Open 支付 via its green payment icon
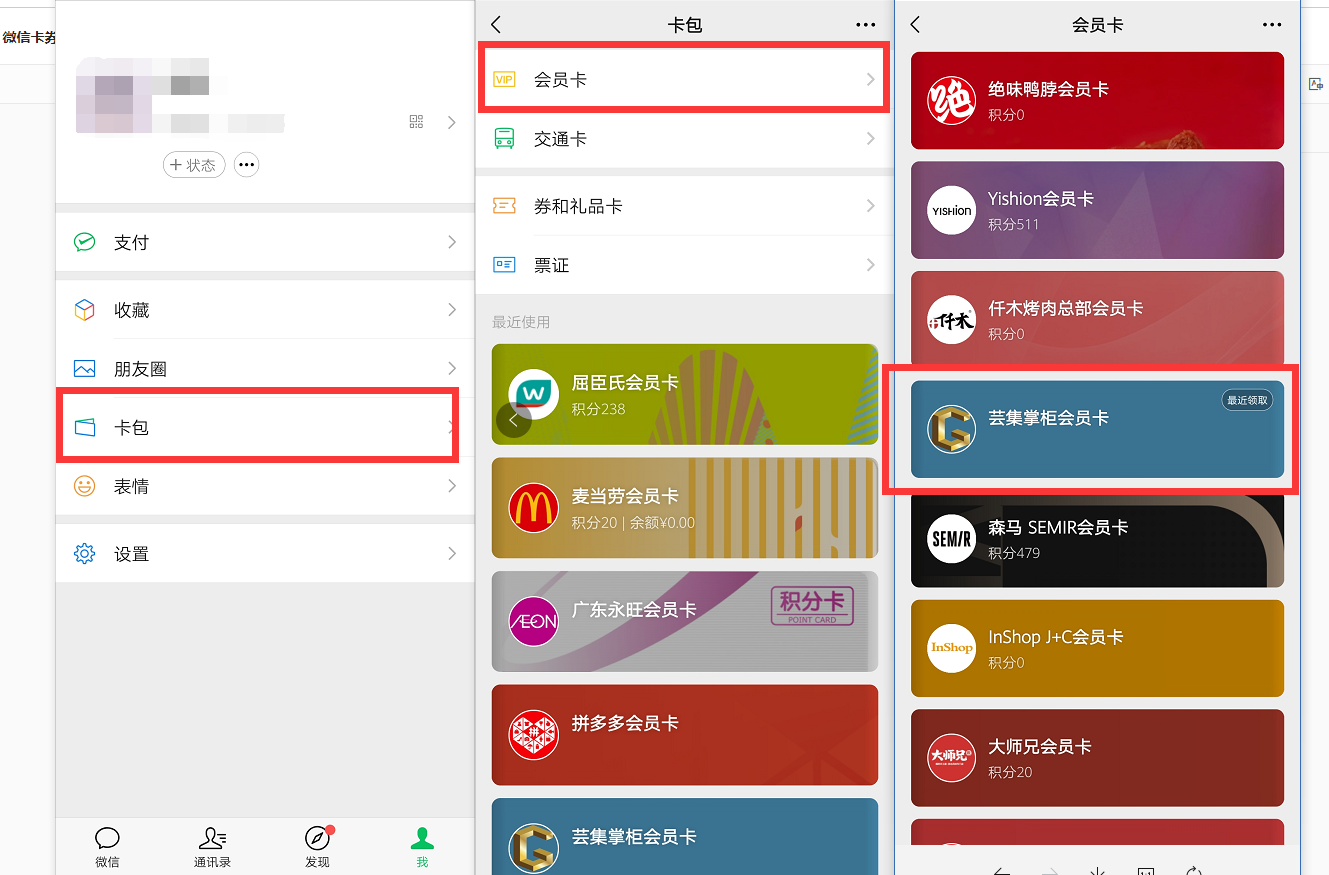 click(x=85, y=242)
